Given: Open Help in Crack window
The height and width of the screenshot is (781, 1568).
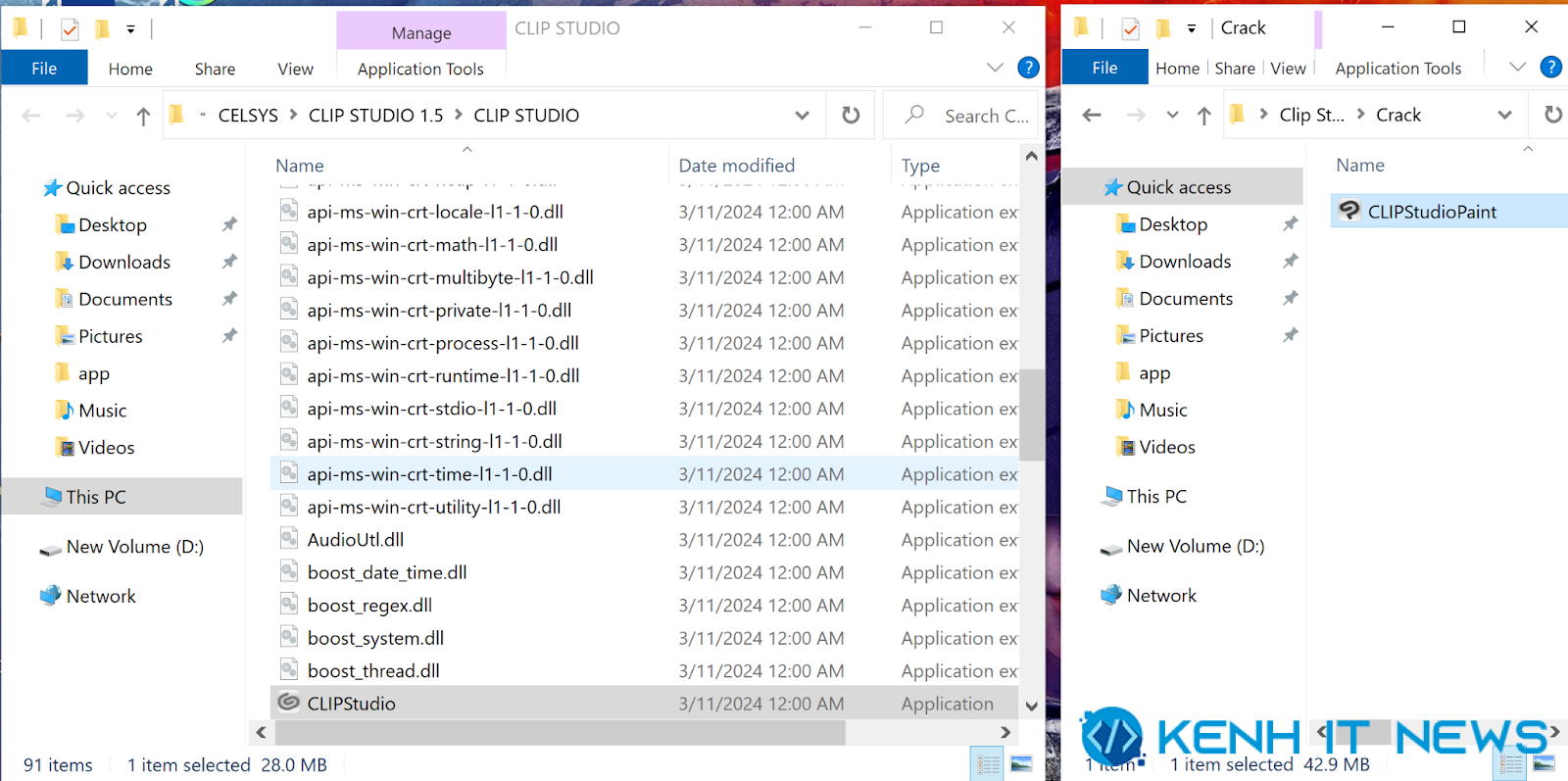Looking at the screenshot, I should coord(1550,68).
